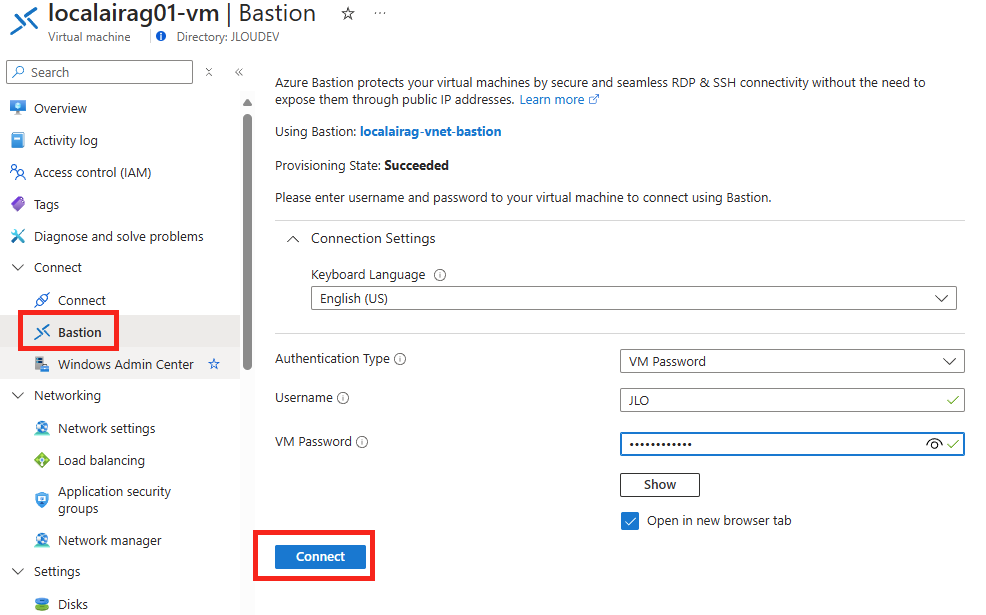Click the Disks icon
Viewport: 986px width, 615px height.
coord(42,604)
